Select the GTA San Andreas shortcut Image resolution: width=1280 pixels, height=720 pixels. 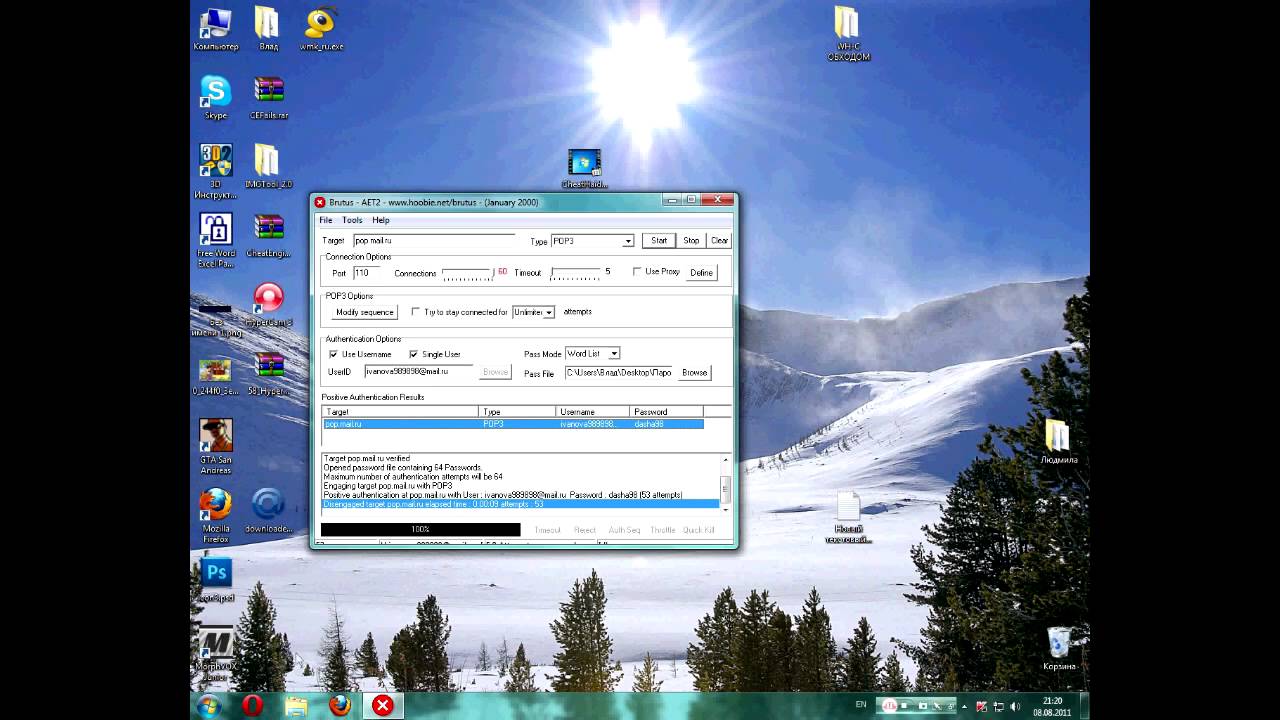(216, 446)
